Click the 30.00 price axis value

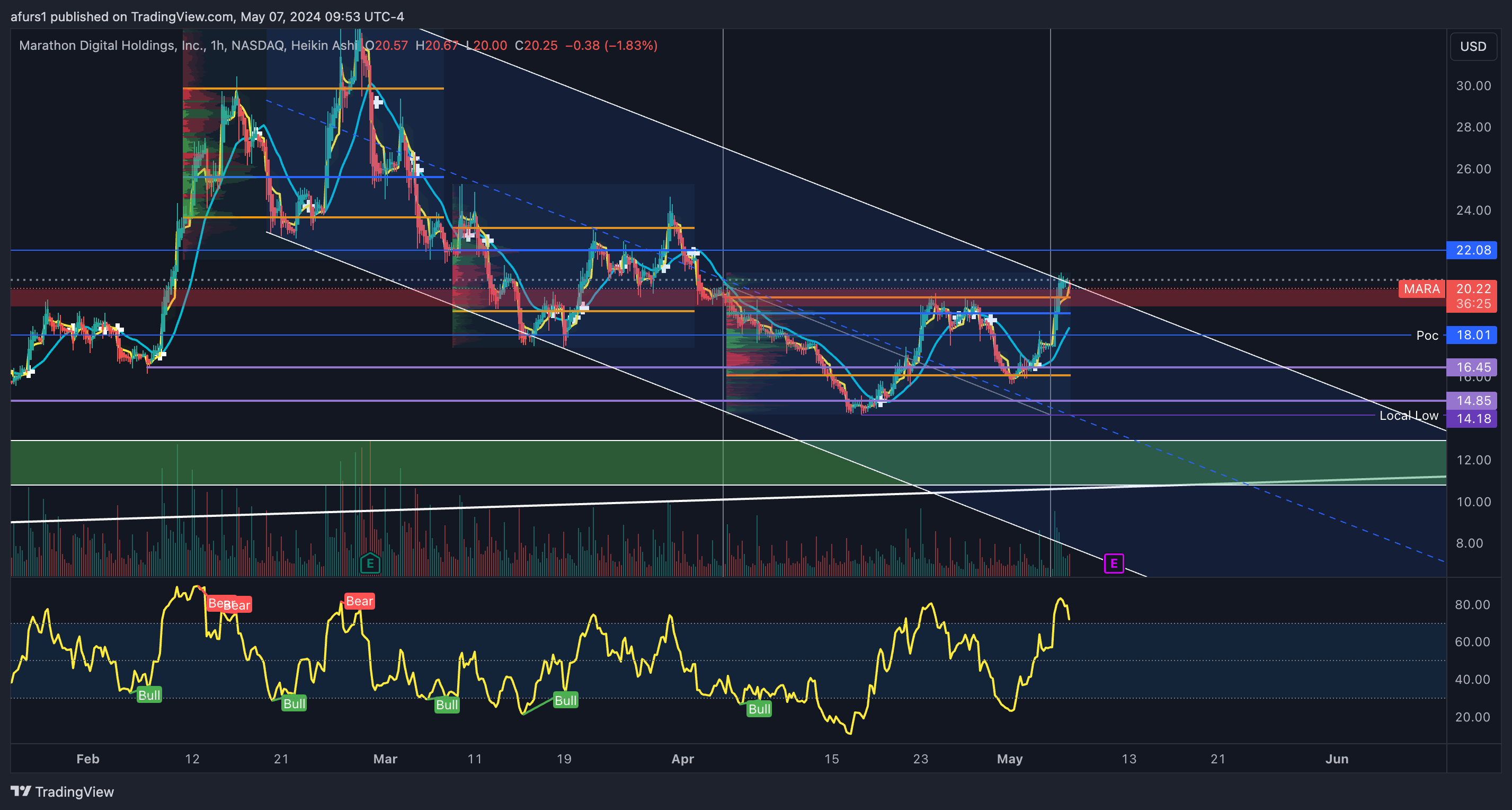[x=1473, y=86]
